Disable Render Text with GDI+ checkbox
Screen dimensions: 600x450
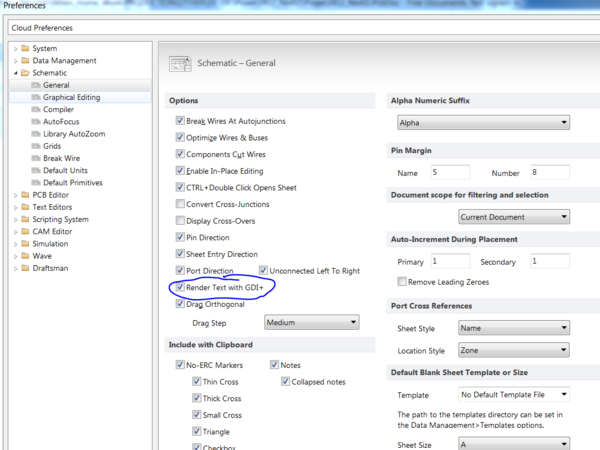click(180, 287)
